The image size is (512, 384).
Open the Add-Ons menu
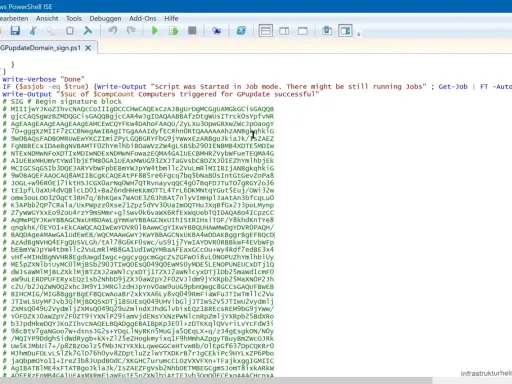point(143,18)
